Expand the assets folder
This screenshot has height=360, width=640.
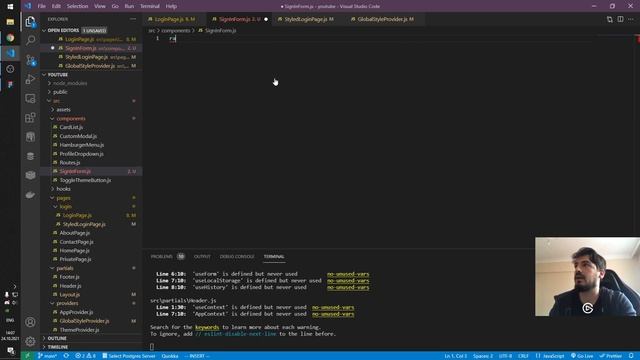click(x=63, y=110)
